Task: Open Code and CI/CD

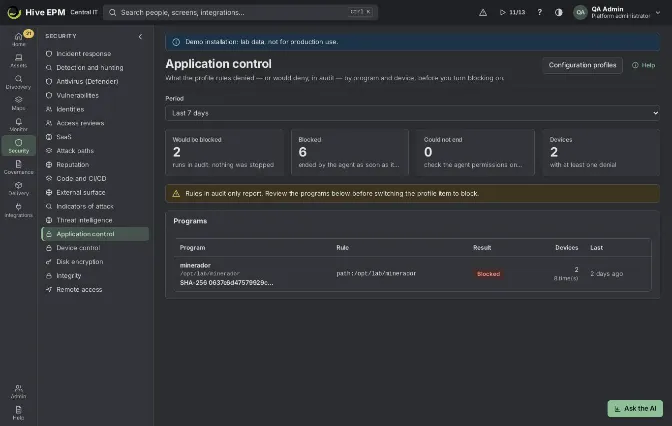Action: point(95,178)
